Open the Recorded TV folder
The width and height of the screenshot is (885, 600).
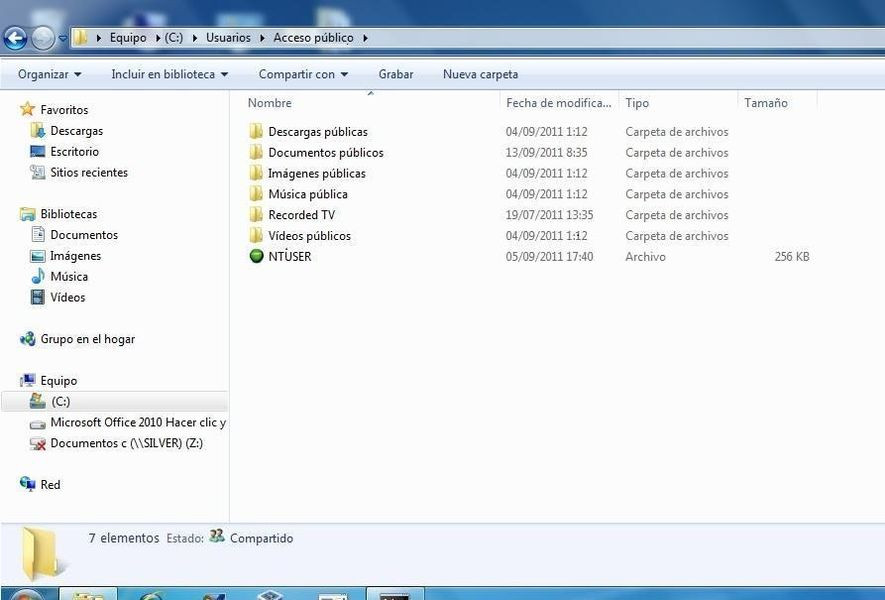tap(300, 215)
